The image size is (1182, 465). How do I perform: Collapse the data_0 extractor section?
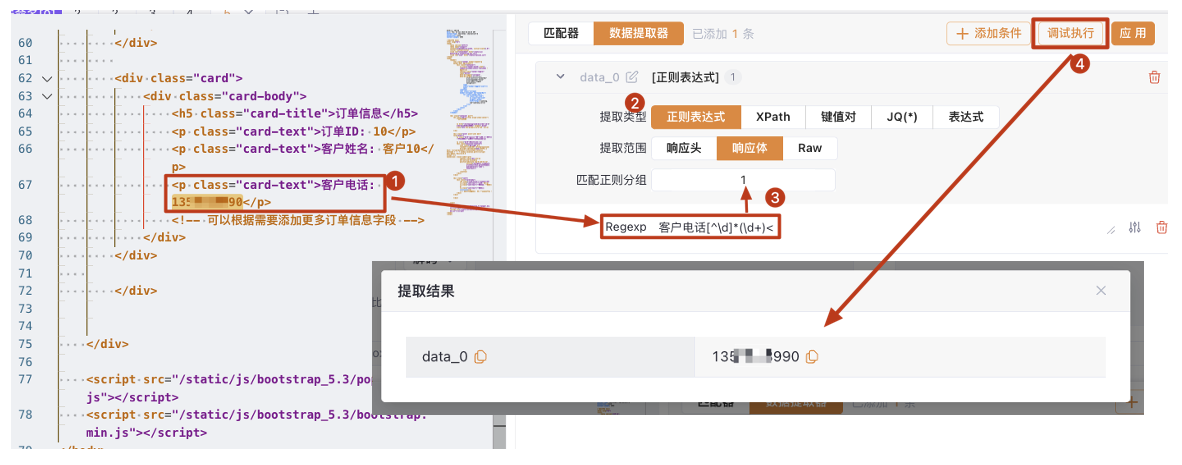[560, 77]
